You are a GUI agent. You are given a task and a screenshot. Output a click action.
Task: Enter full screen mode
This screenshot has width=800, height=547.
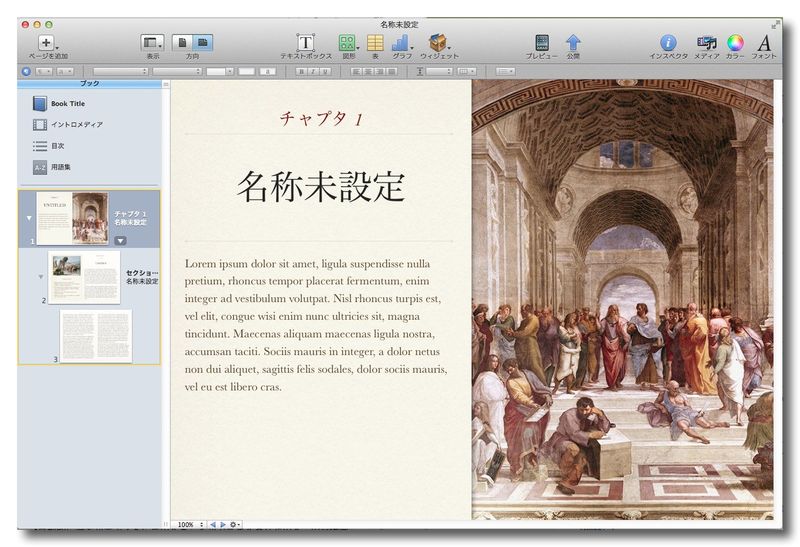776,24
